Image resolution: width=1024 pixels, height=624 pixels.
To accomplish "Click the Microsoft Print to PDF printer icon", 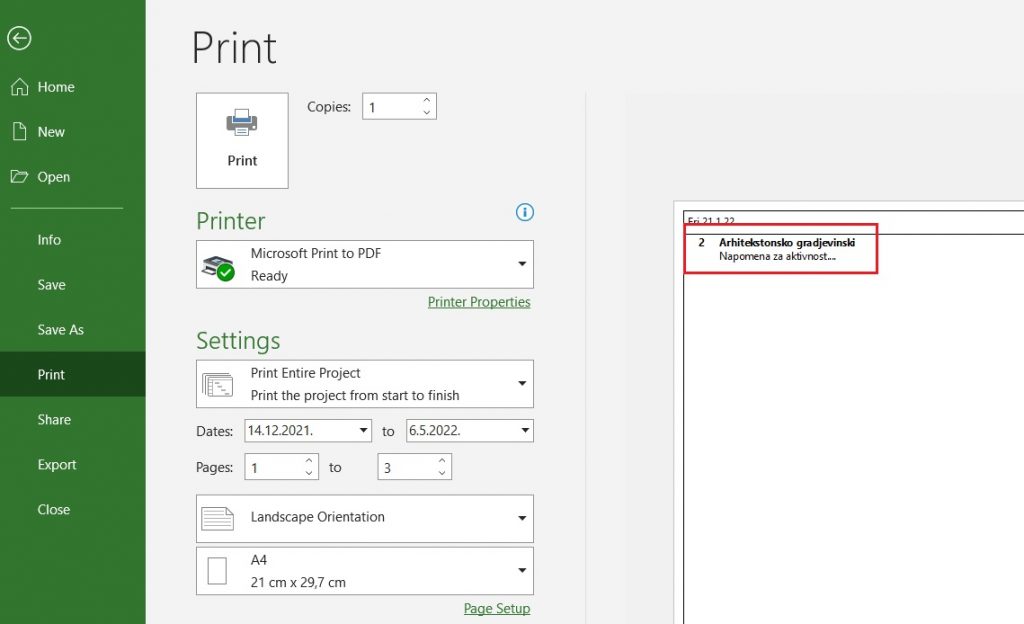I will 218,265.
